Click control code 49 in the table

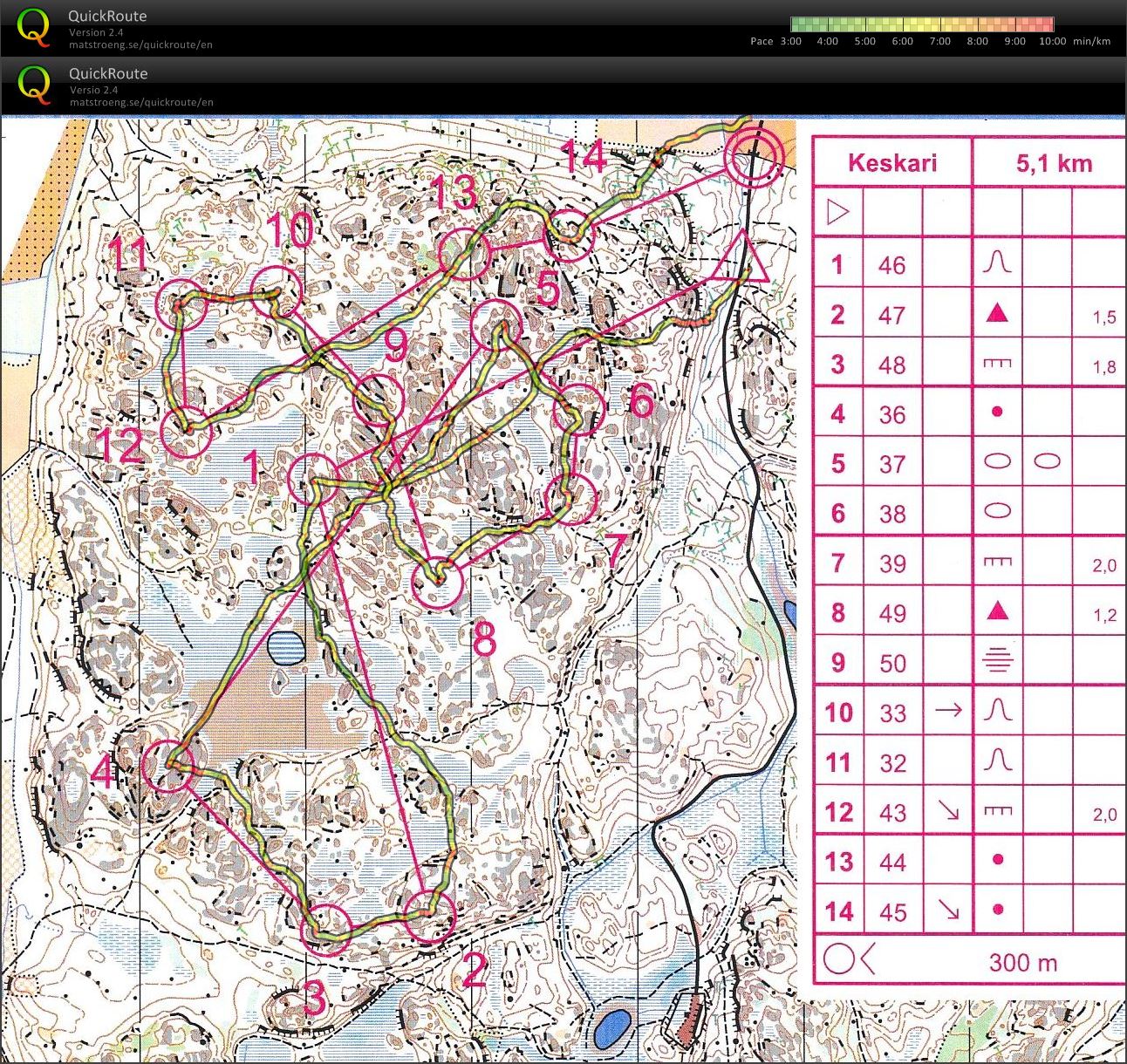(891, 613)
